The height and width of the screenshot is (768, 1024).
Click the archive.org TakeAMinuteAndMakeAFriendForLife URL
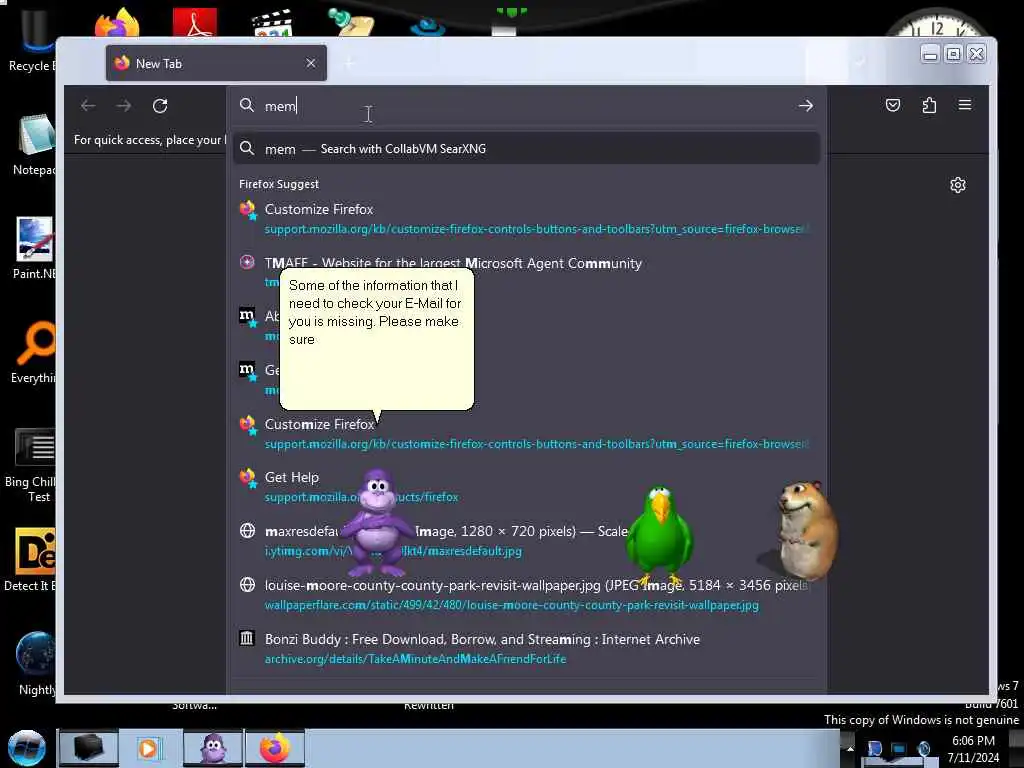click(x=415, y=659)
